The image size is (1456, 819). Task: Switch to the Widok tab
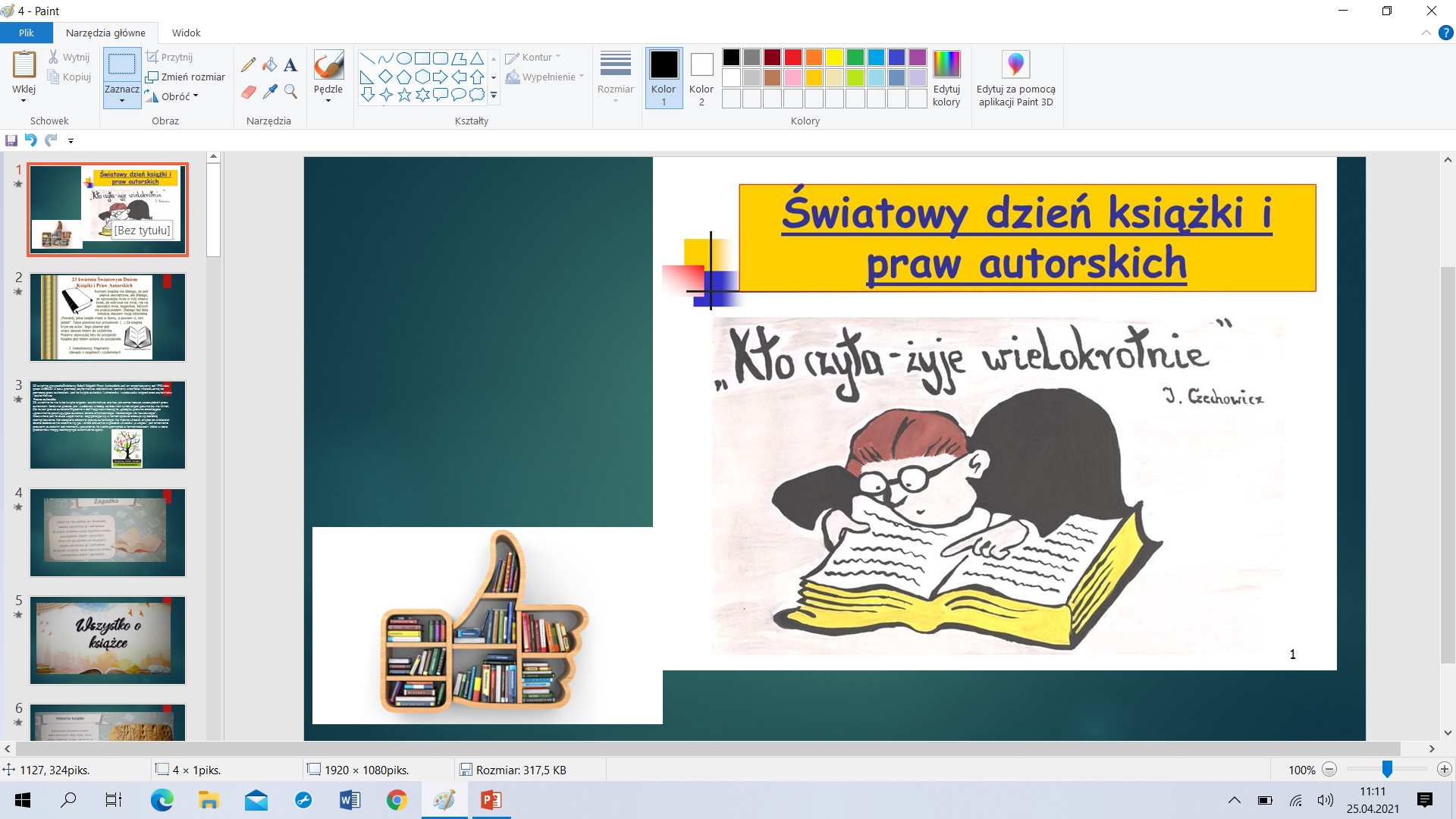186,33
